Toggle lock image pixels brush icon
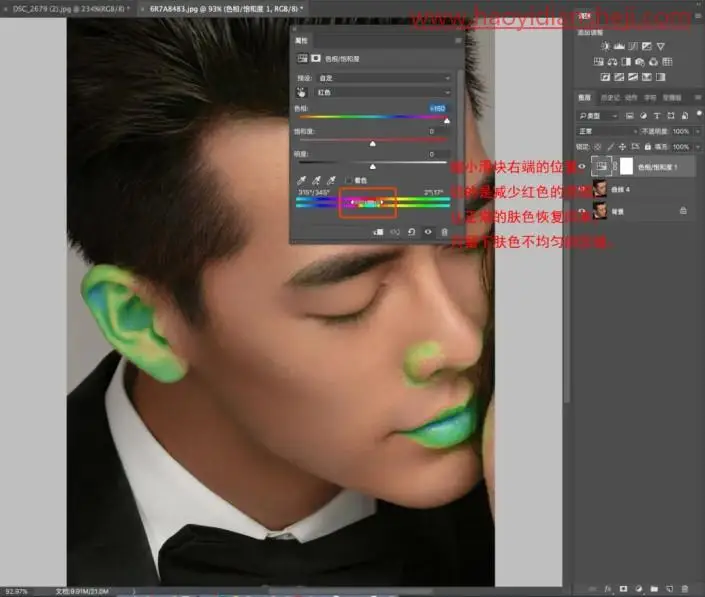Screen dimensions: 705x597 (x=610, y=147)
